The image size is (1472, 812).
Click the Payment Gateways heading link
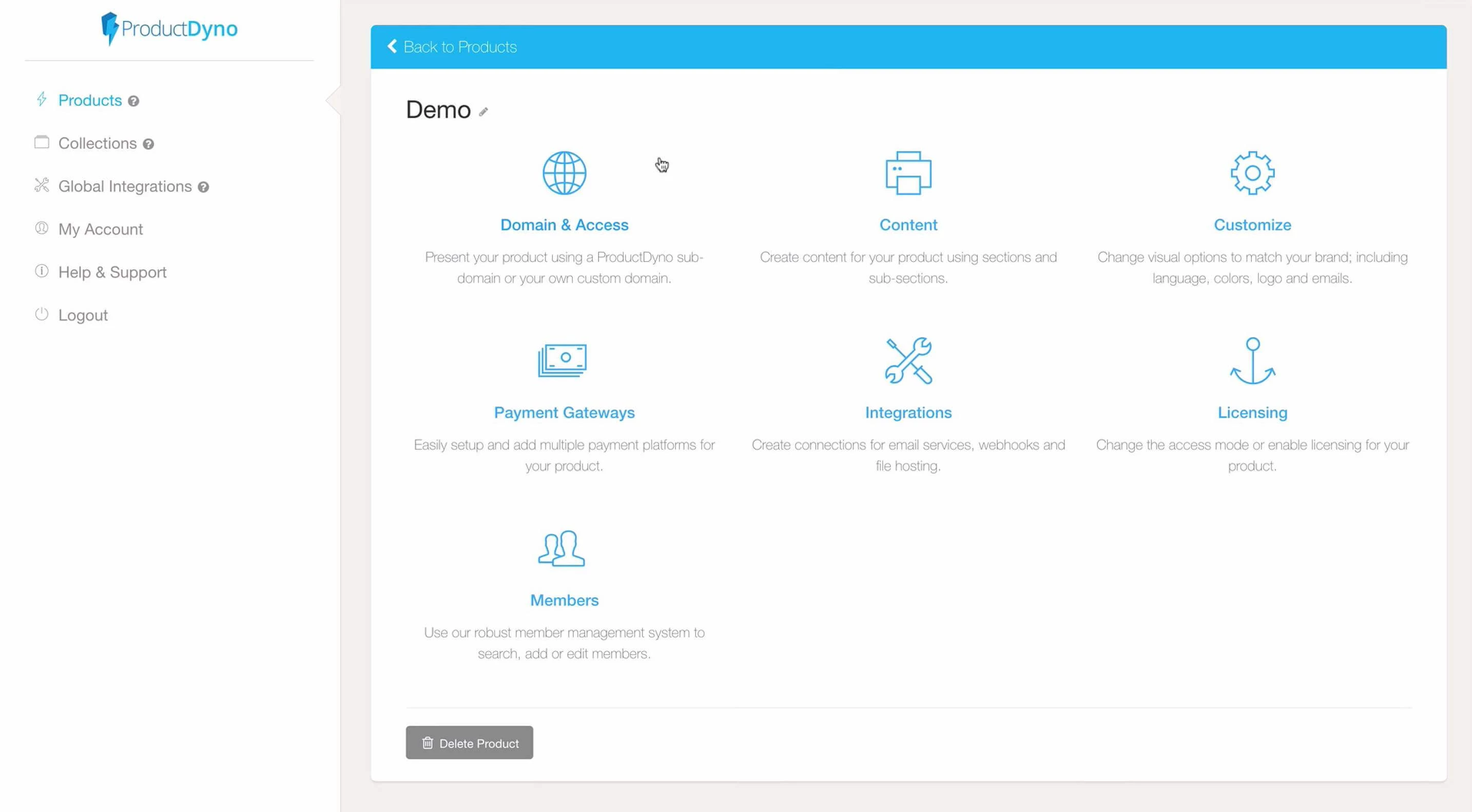(564, 413)
